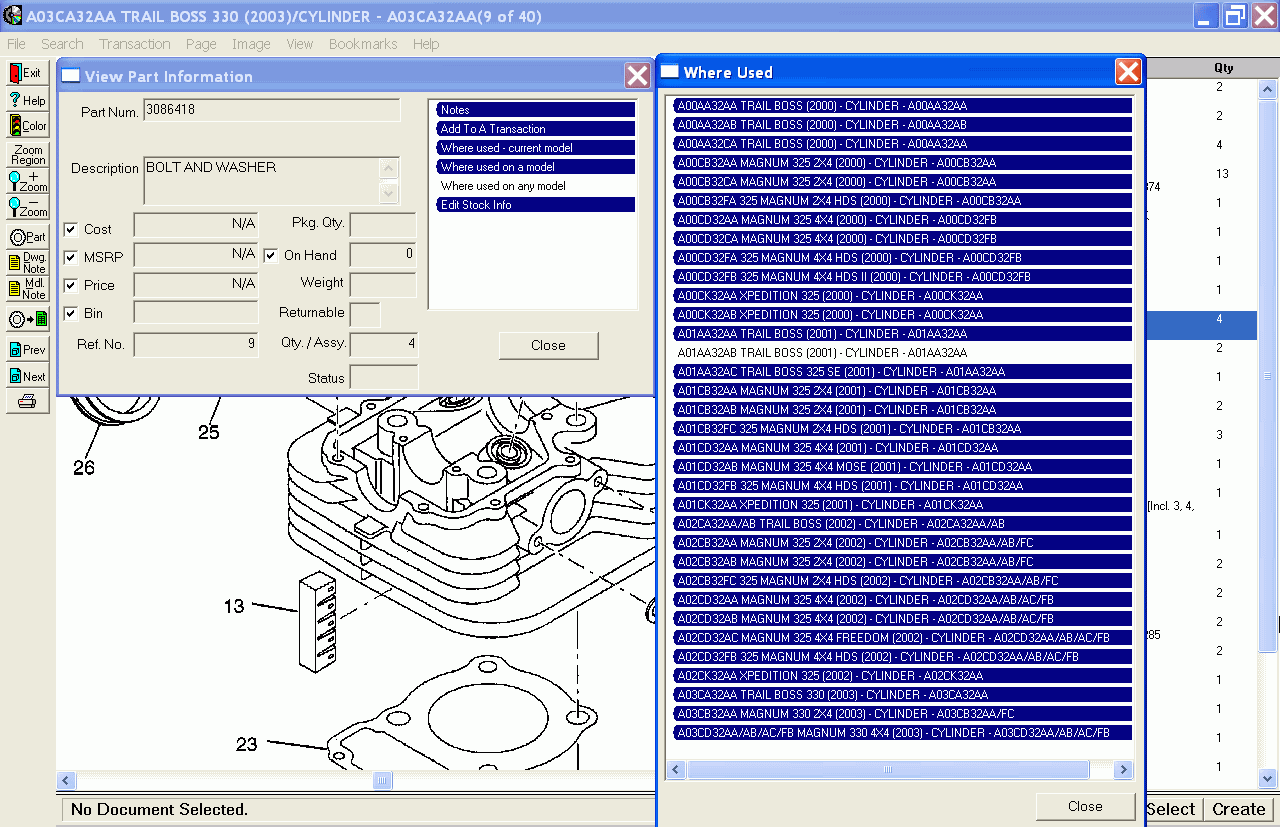
Task: Select the Part gear button
Action: (28, 237)
